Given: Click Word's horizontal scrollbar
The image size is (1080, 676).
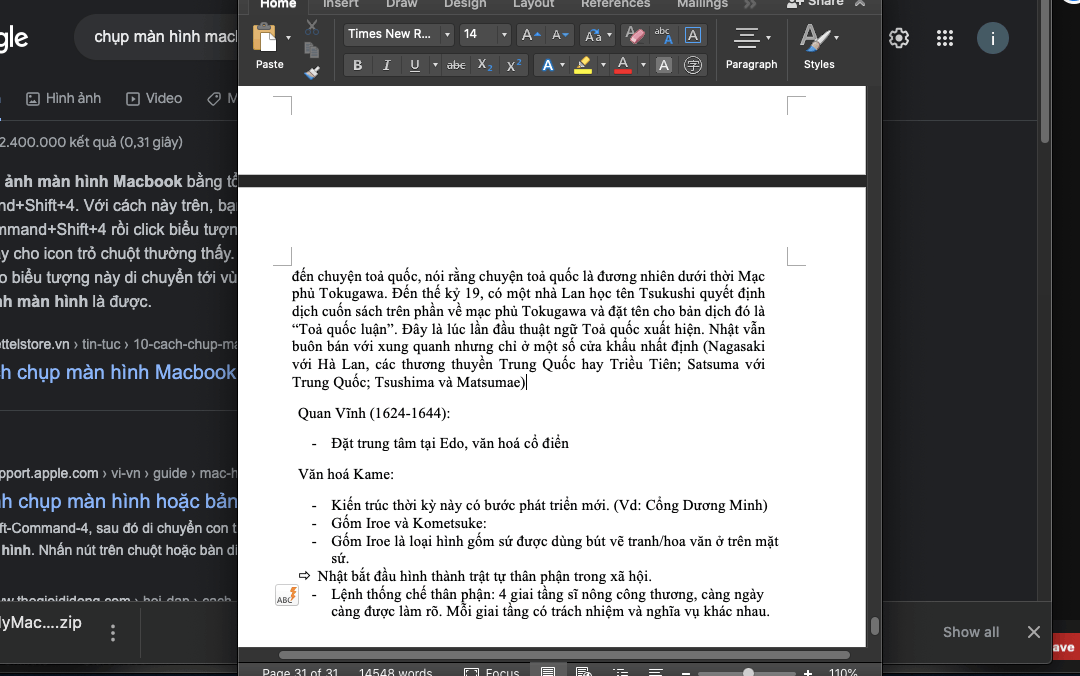Looking at the screenshot, I should click(x=563, y=655).
